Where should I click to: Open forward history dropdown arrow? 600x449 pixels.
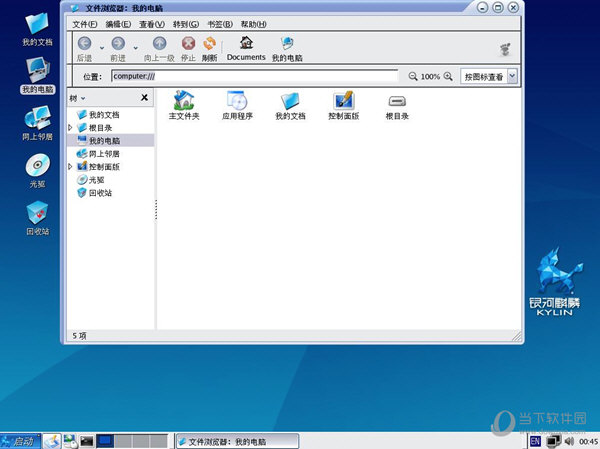pos(135,48)
